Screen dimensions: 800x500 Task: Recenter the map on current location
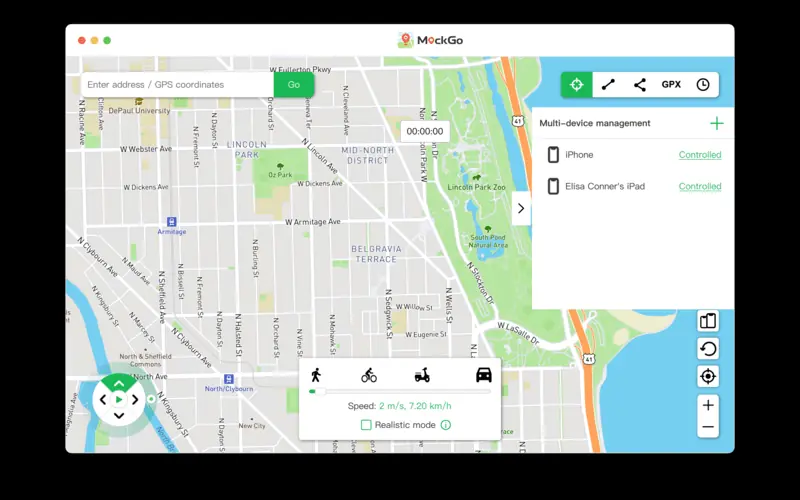[x=708, y=377]
